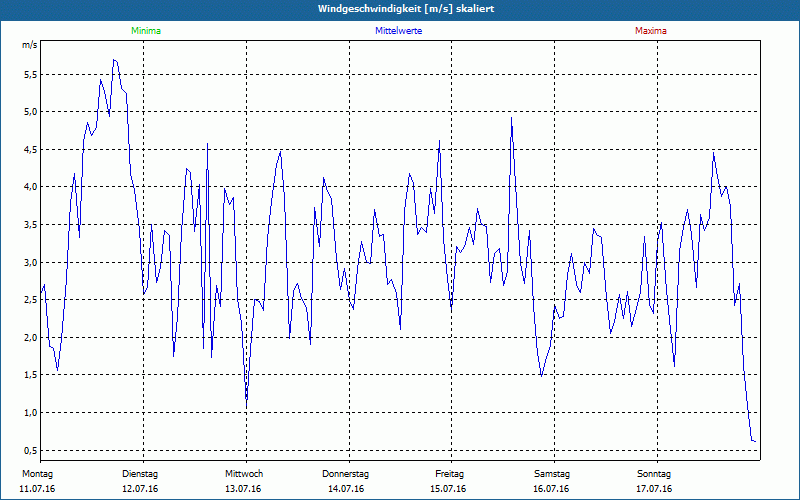The image size is (800, 500).
Task: Click the Donnerstag day label
Action: (345, 474)
